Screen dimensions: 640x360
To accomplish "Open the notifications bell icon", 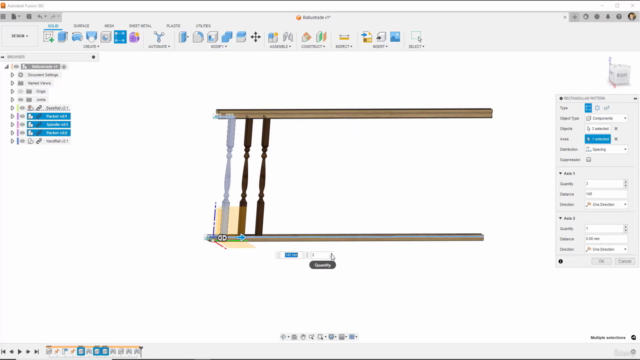I will 608,17.
